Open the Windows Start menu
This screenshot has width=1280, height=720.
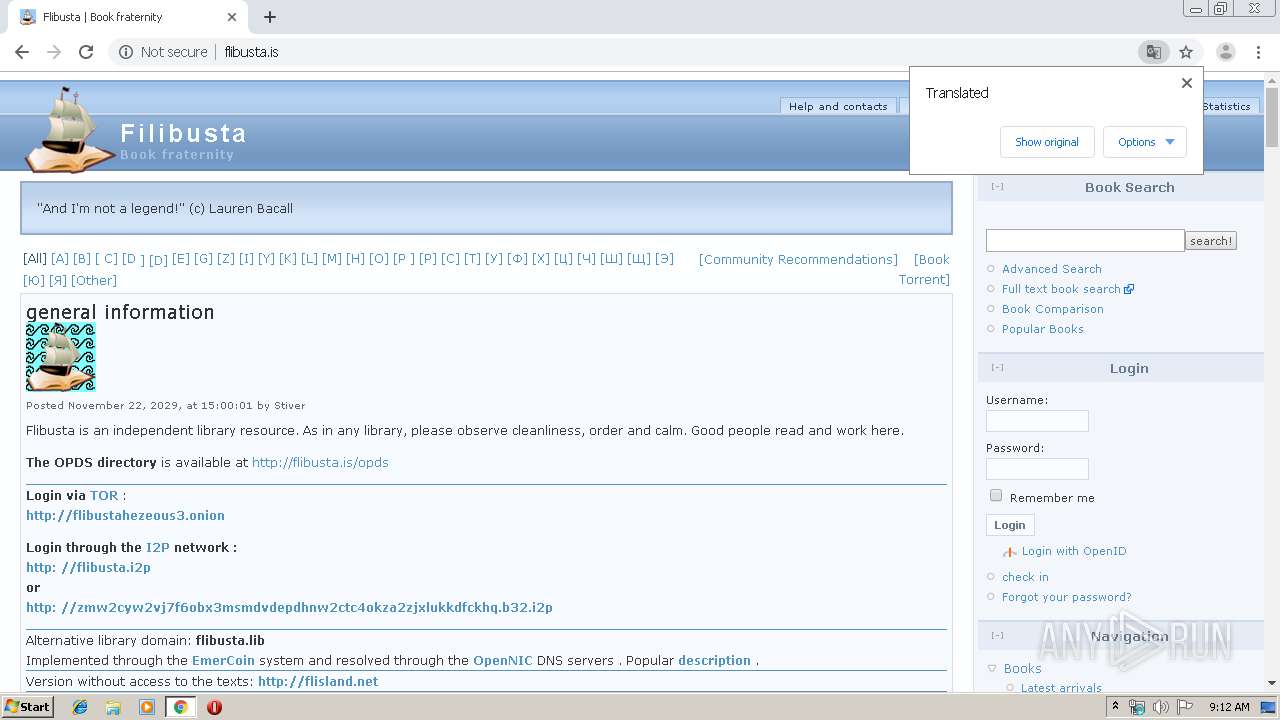pyautogui.click(x=28, y=707)
